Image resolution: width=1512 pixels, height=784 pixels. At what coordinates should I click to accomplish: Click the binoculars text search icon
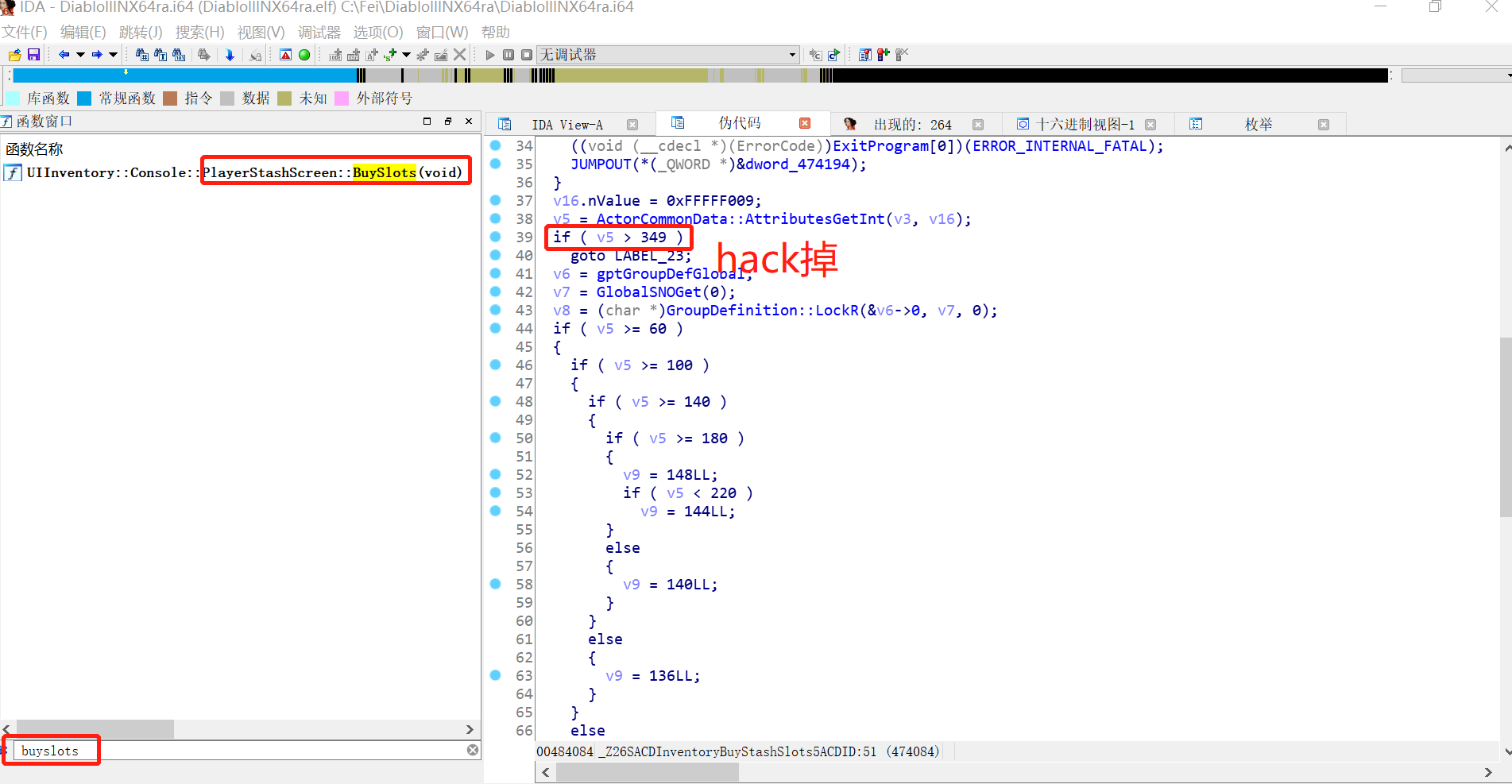pyautogui.click(x=160, y=55)
